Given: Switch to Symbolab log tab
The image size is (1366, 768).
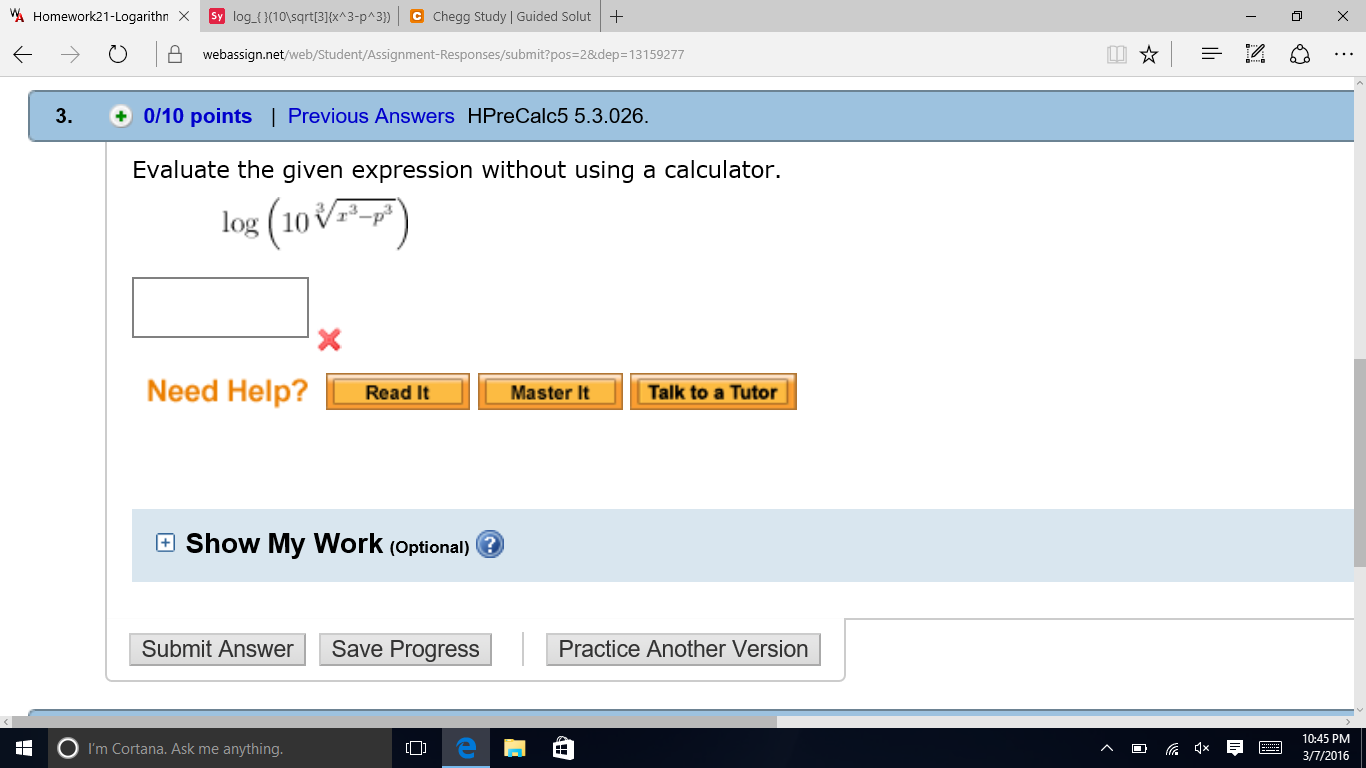Looking at the screenshot, I should (299, 16).
